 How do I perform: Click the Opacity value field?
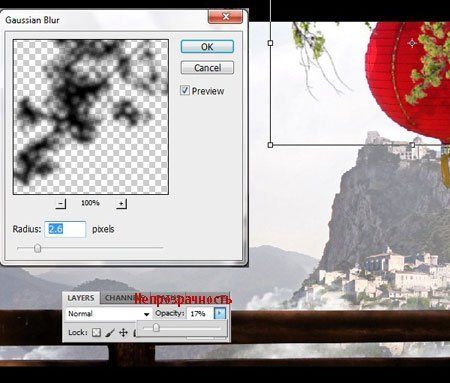(200, 314)
